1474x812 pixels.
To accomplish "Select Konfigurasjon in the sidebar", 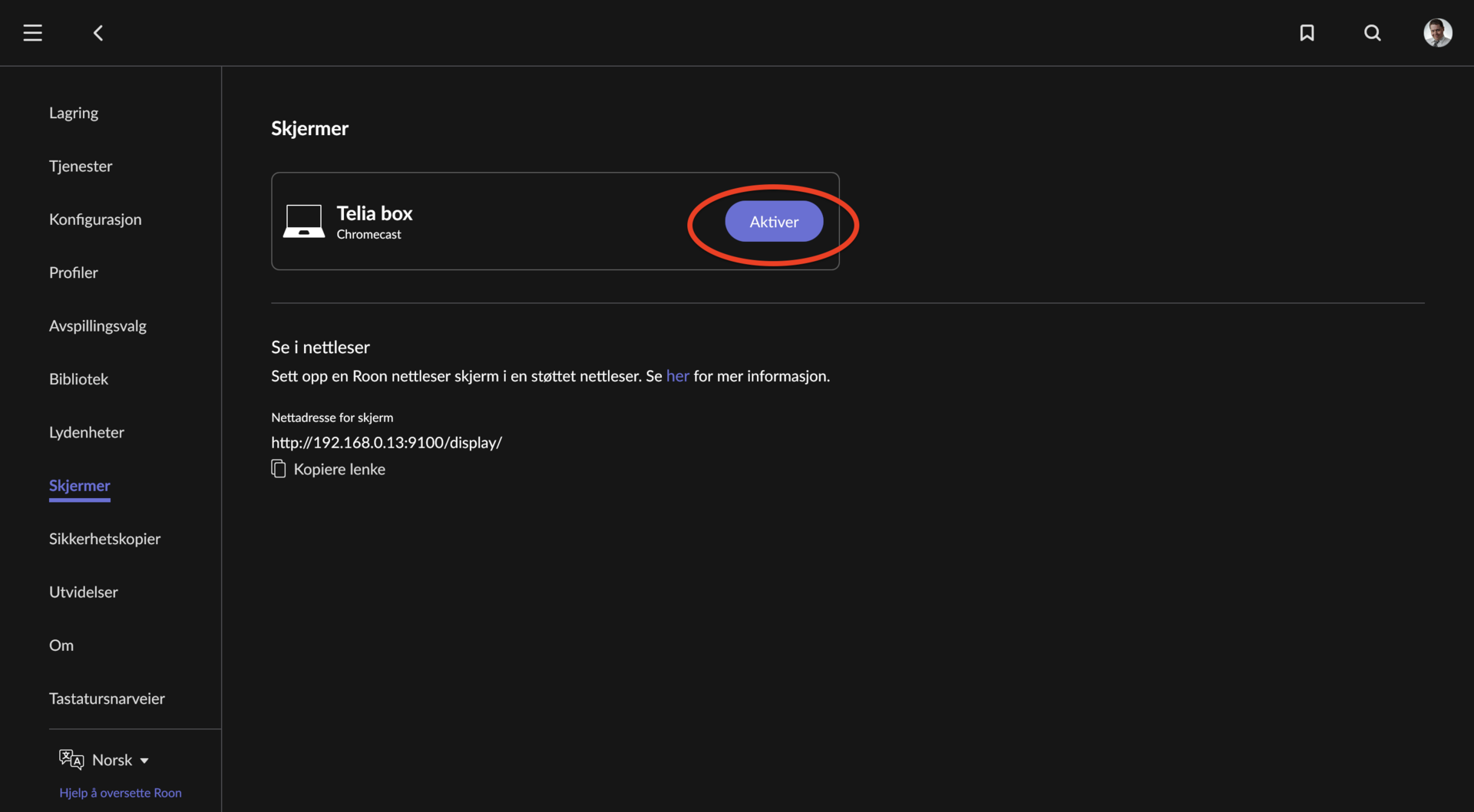I will click(95, 220).
